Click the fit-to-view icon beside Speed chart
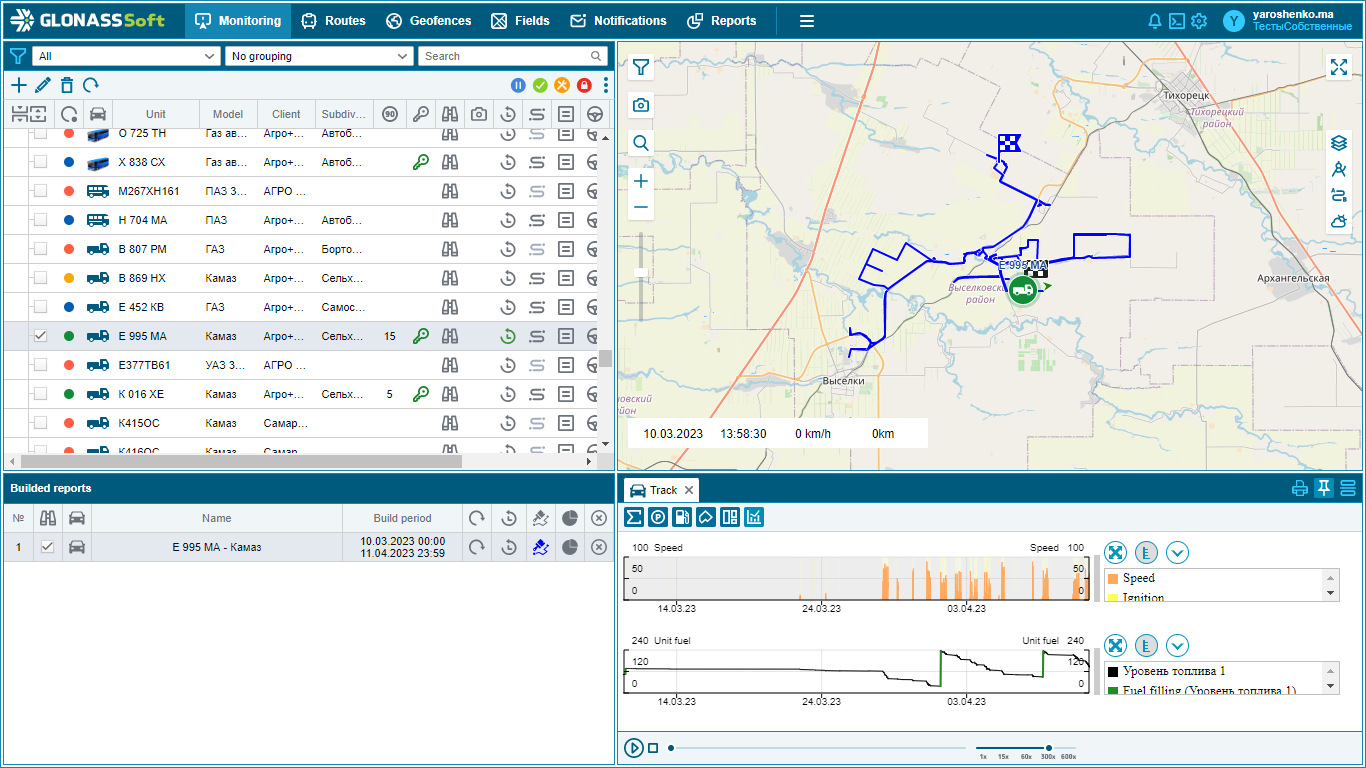The width and height of the screenshot is (1366, 768). point(1115,552)
